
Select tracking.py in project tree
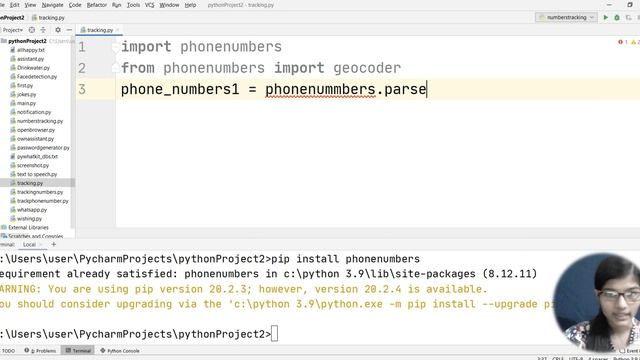click(x=30, y=183)
